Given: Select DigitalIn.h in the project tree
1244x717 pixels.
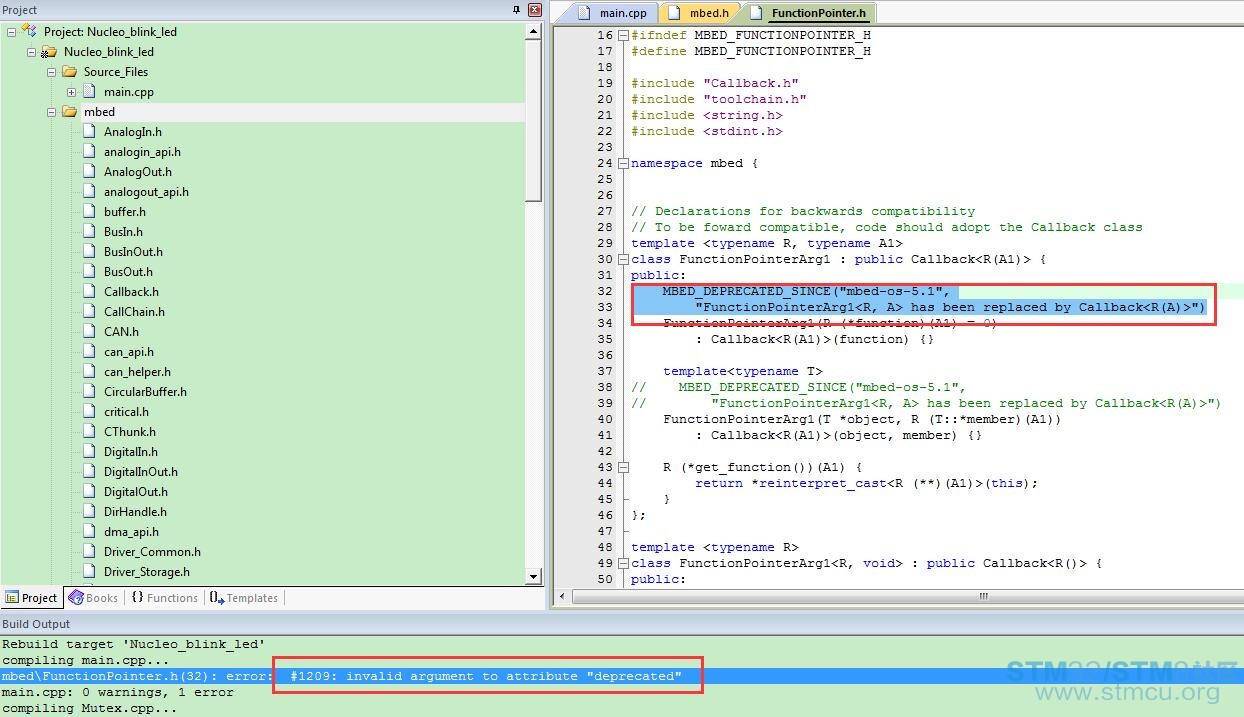Looking at the screenshot, I should (130, 452).
